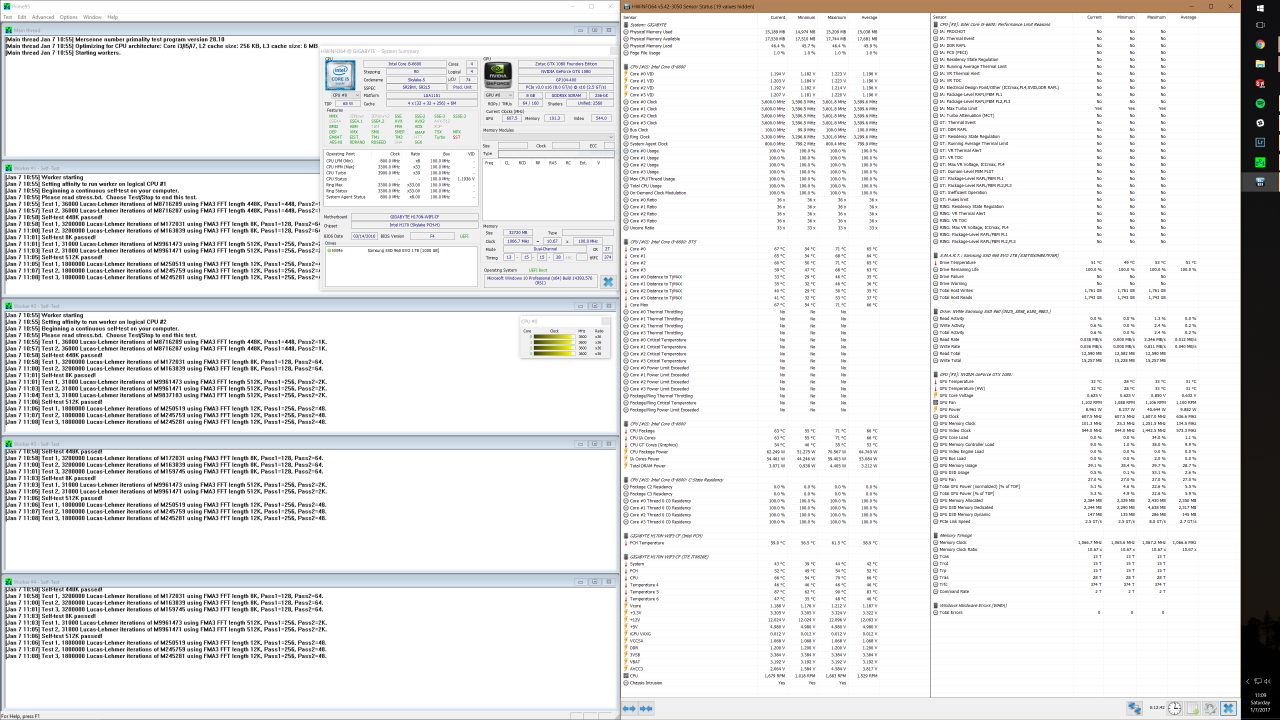Open Lightroom from the taskbar
The height and width of the screenshot is (720, 1280).
1260,142
